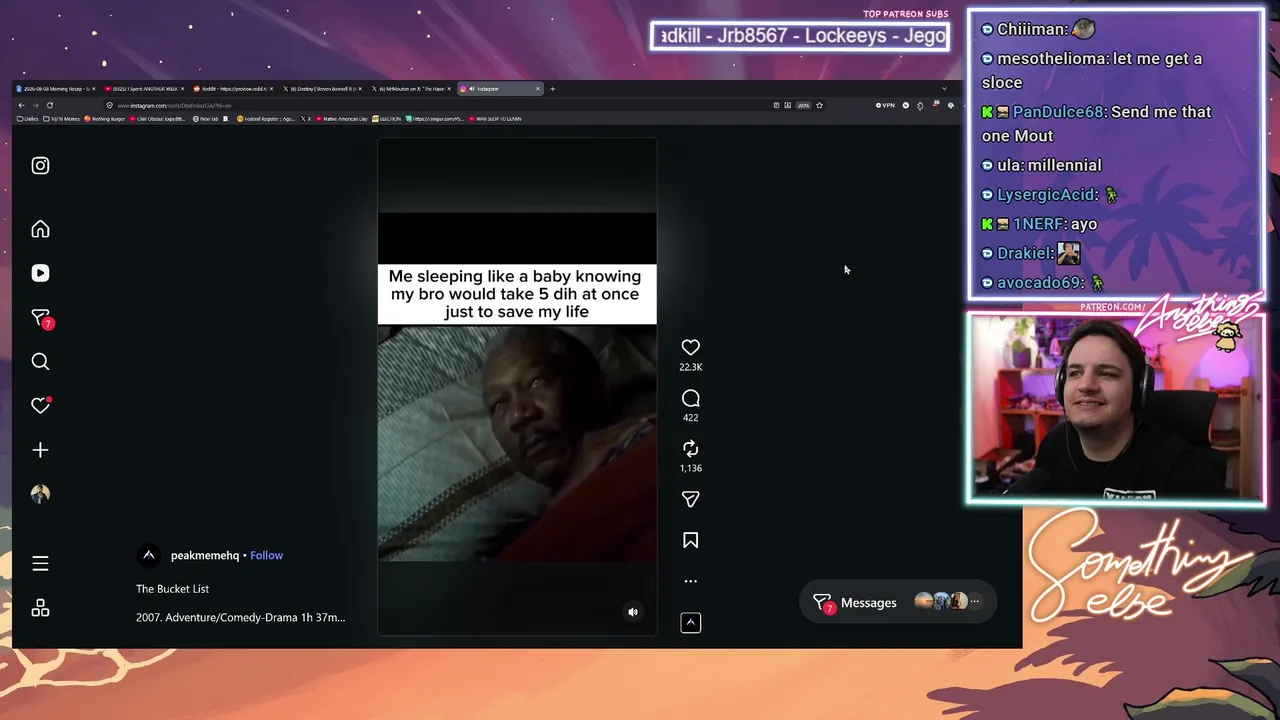Open Instagram search from sidebar
The image size is (1280, 720).
tap(40, 361)
